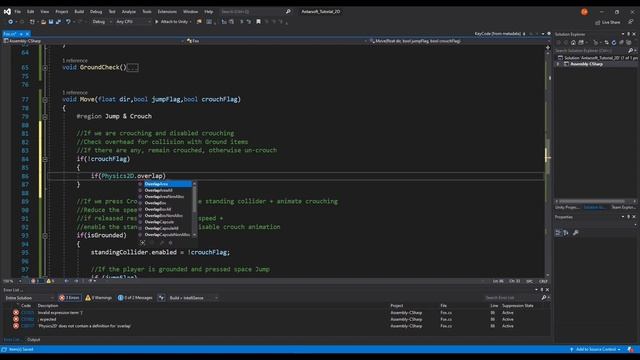This screenshot has height=360, width=640.
Task: Select the 'Invalid expression term' error row
Action: (x=278, y=313)
